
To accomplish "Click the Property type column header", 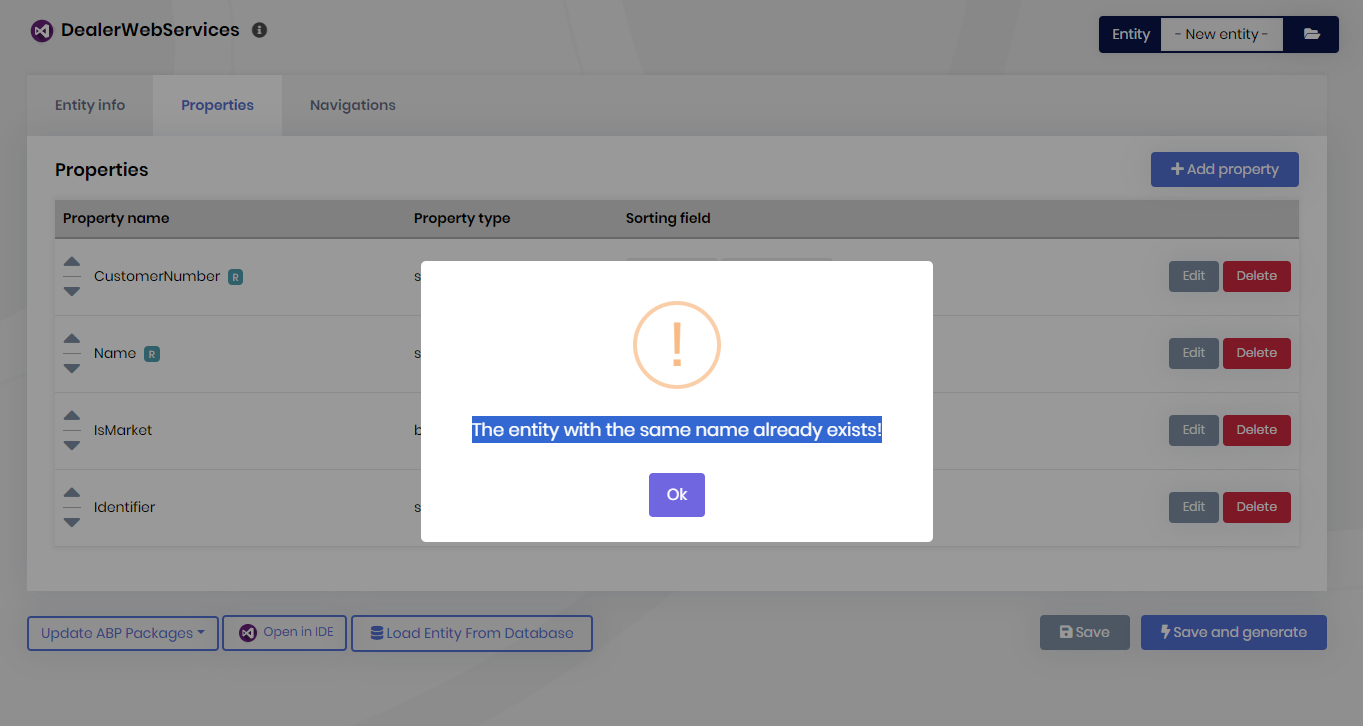I will [462, 218].
